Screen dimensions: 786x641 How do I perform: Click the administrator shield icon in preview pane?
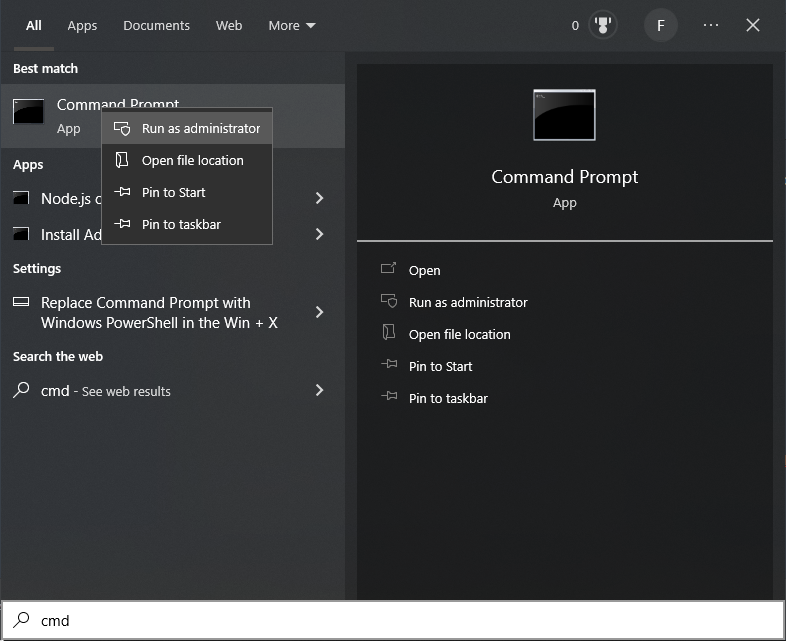tap(388, 301)
